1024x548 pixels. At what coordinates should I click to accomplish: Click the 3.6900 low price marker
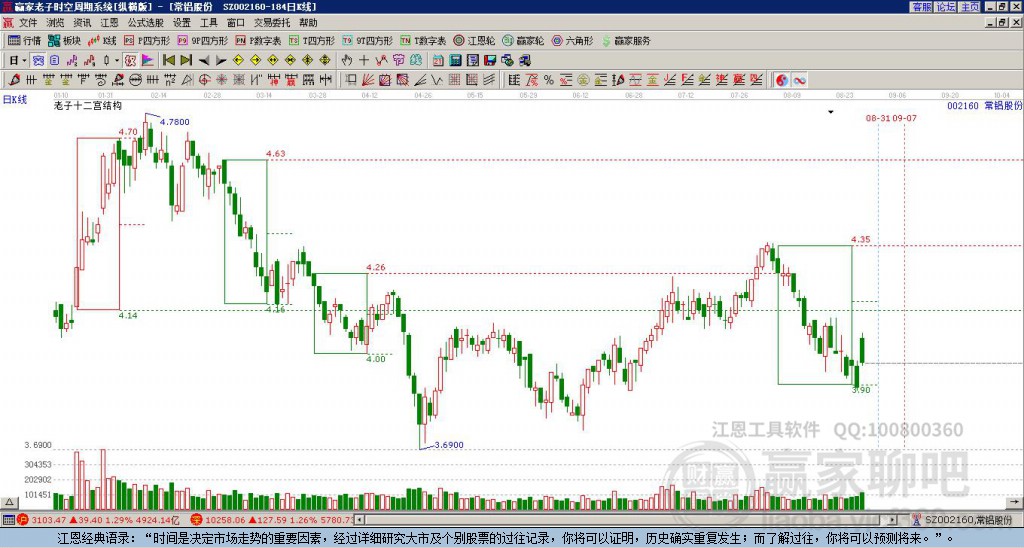click(449, 445)
